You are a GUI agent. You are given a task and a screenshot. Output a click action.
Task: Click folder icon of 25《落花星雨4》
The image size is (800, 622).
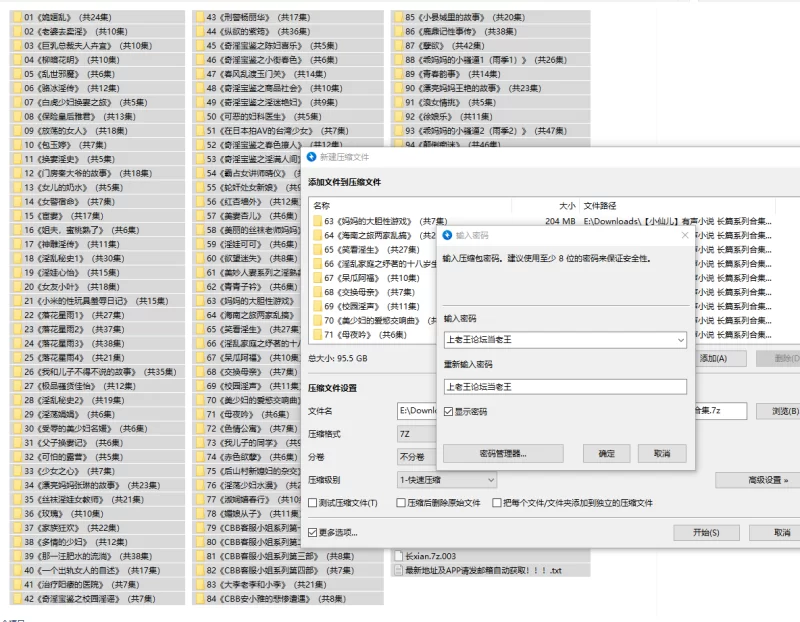coord(17,358)
